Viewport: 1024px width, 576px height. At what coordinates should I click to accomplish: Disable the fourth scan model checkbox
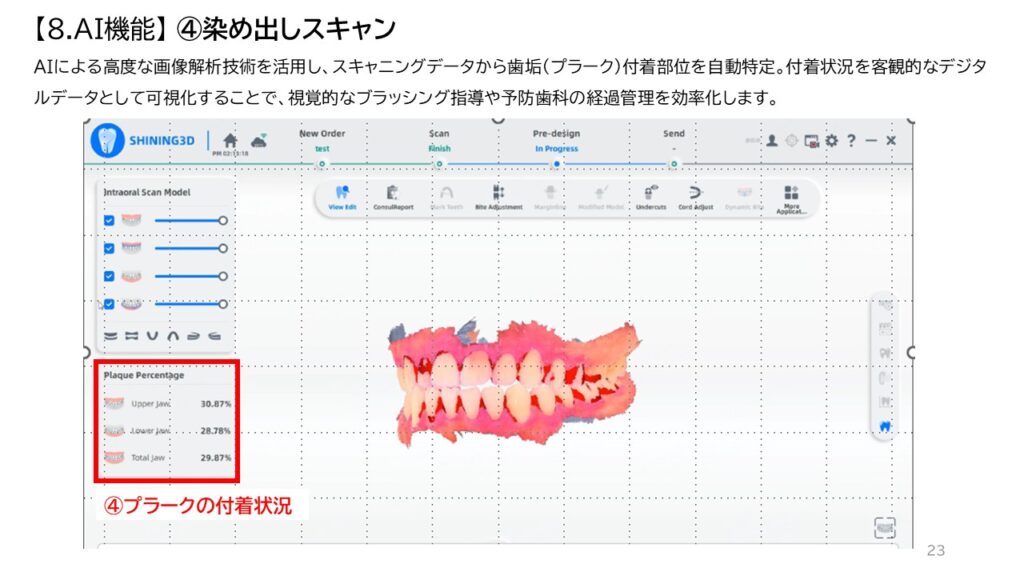click(x=109, y=304)
